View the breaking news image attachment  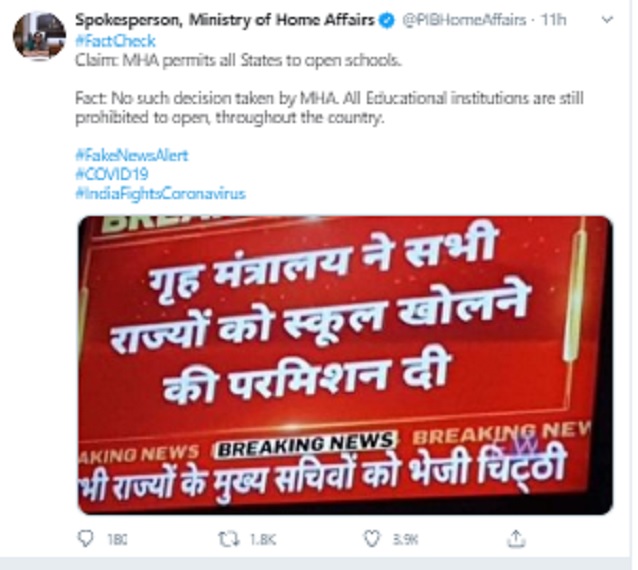(x=345, y=365)
